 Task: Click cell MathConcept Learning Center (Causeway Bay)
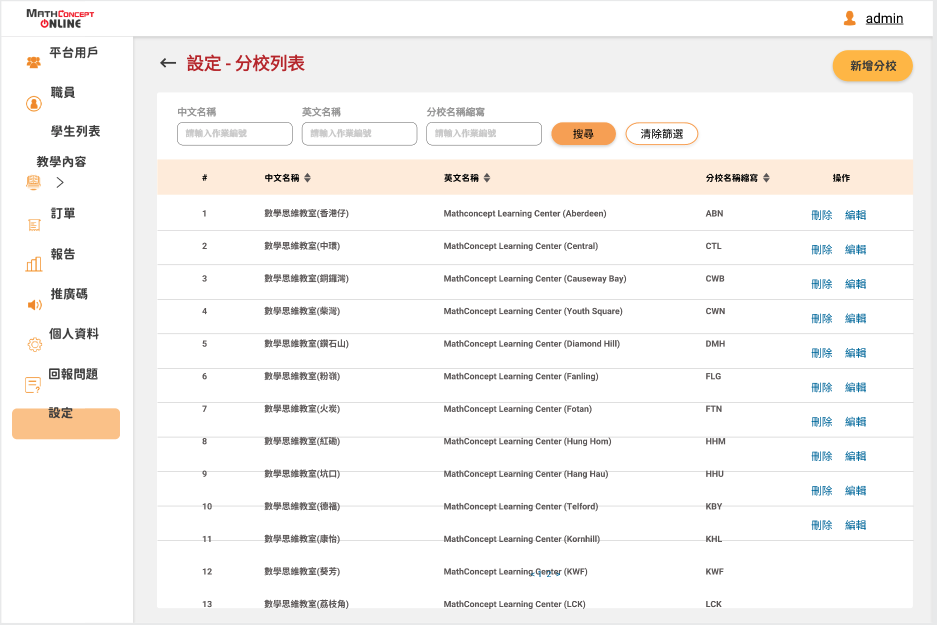click(x=535, y=278)
